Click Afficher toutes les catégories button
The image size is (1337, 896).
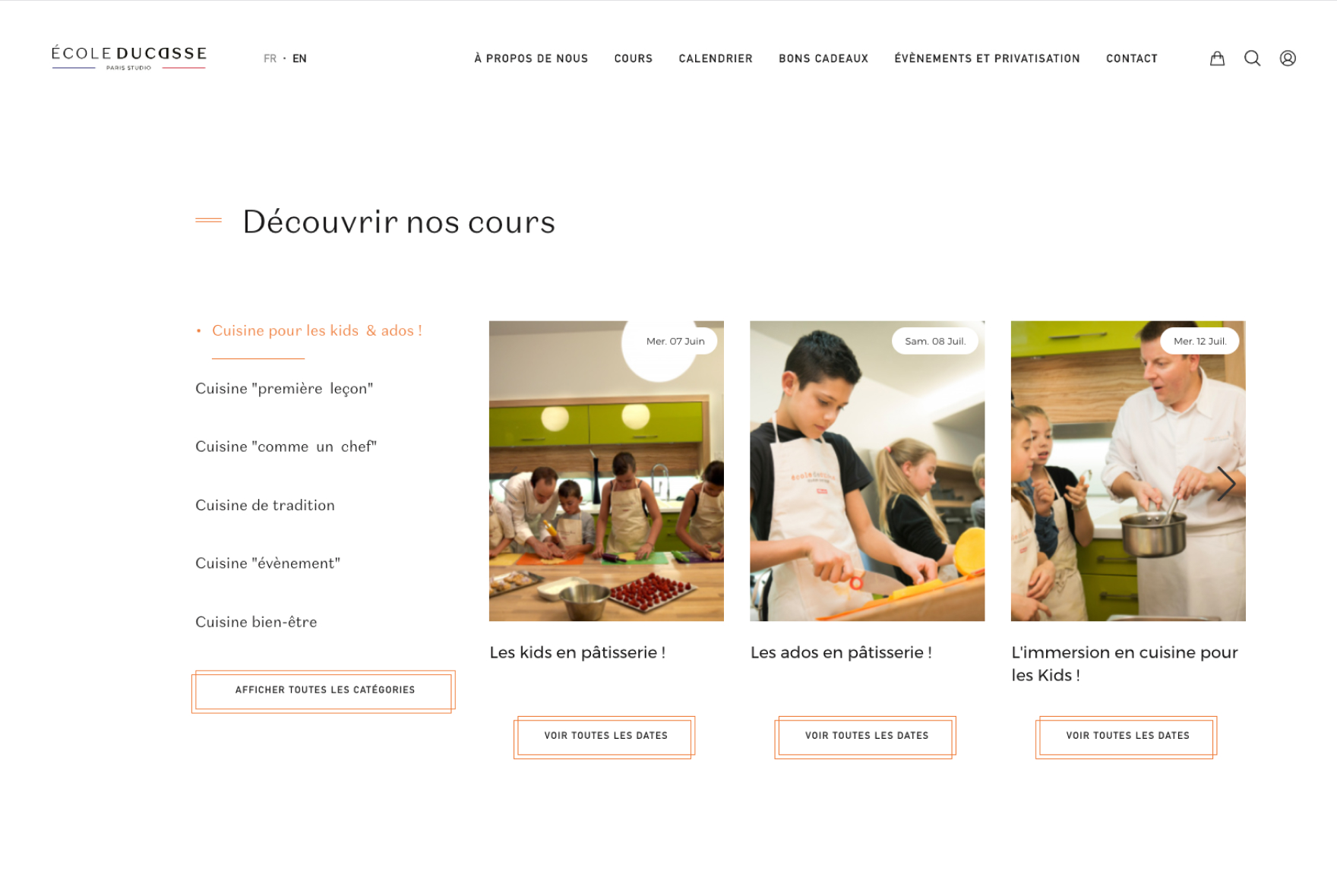click(324, 691)
